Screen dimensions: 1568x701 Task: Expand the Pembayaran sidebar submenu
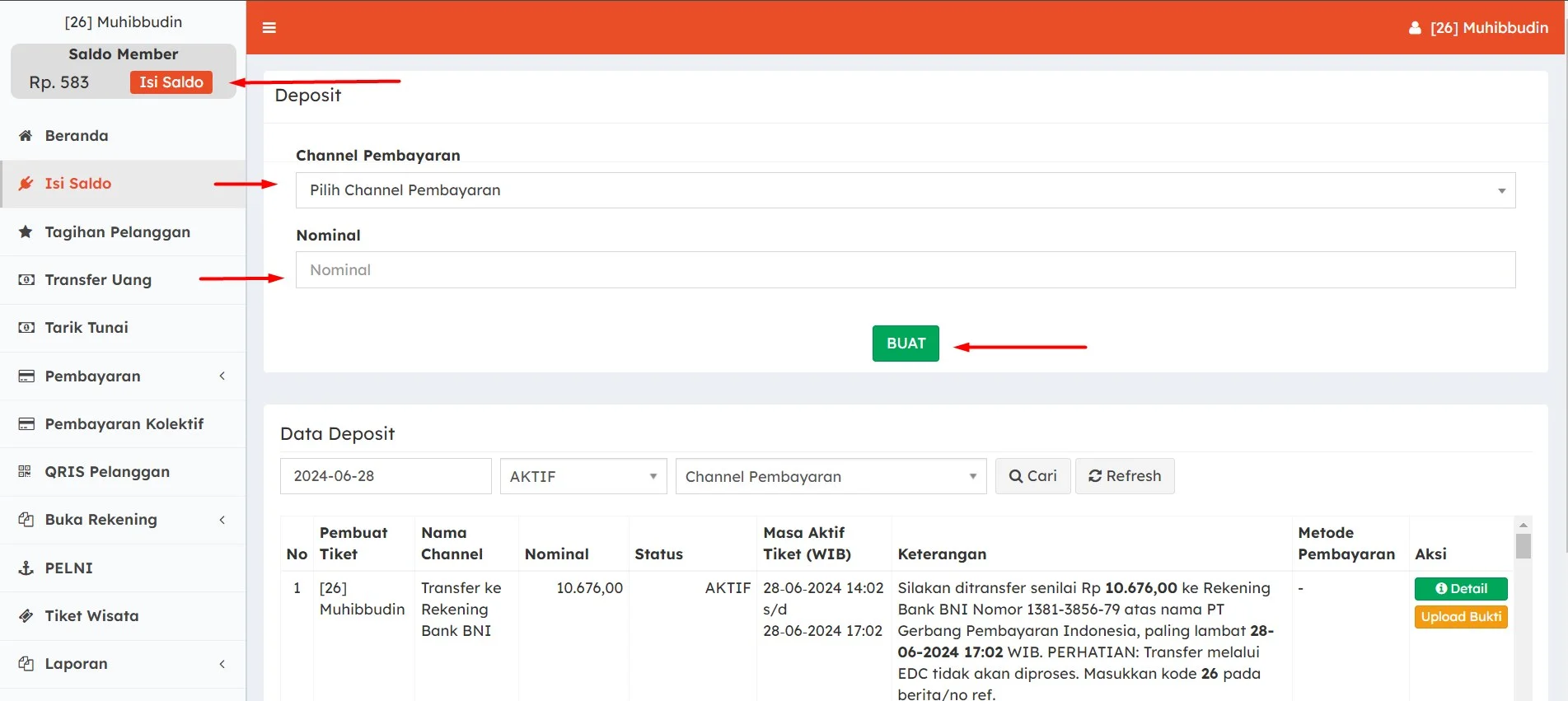click(x=124, y=376)
